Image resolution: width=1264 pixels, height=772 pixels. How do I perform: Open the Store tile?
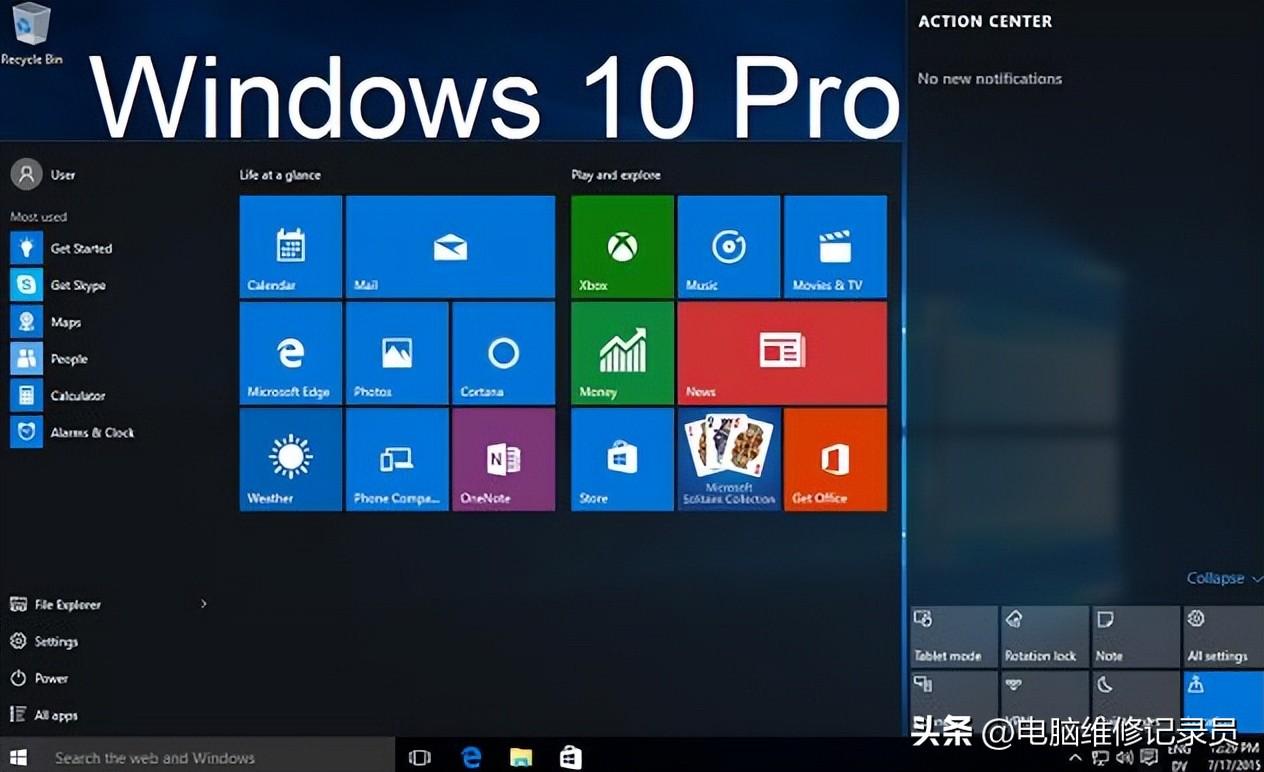[x=622, y=459]
